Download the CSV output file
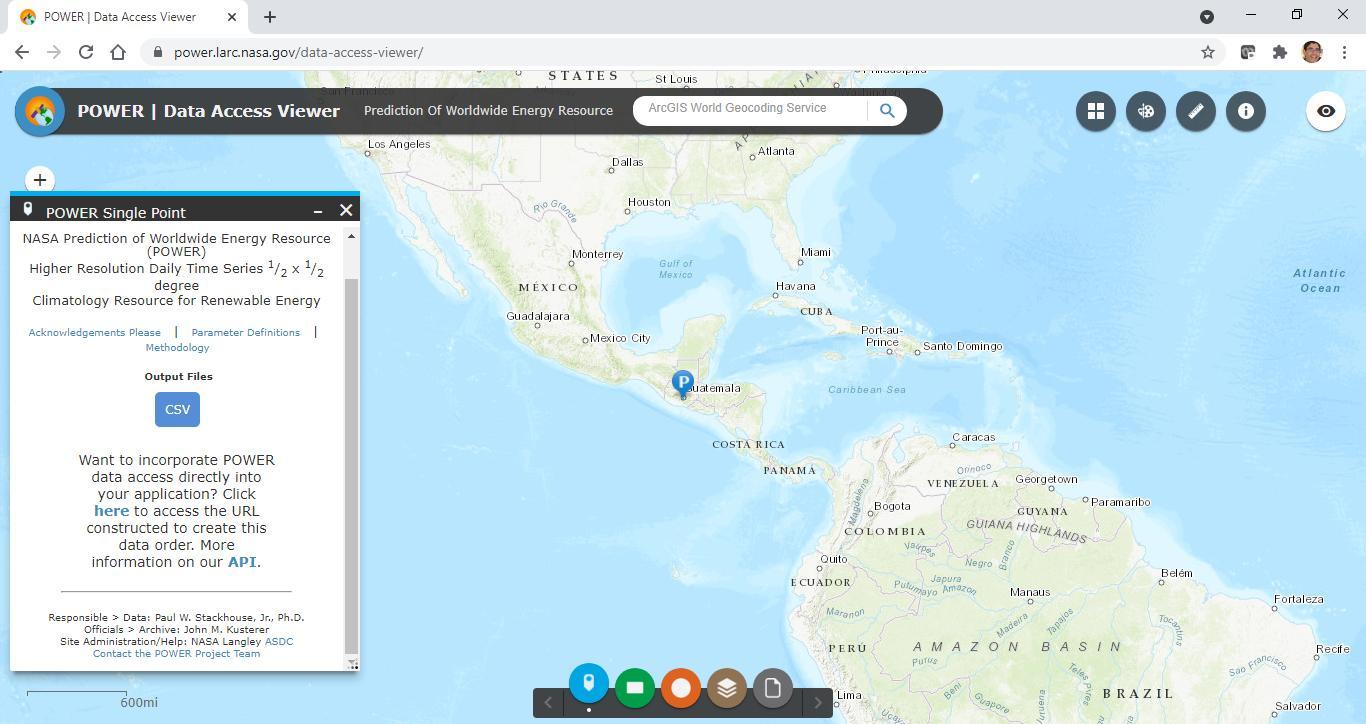Screen dimensions: 1366x724 (177, 409)
